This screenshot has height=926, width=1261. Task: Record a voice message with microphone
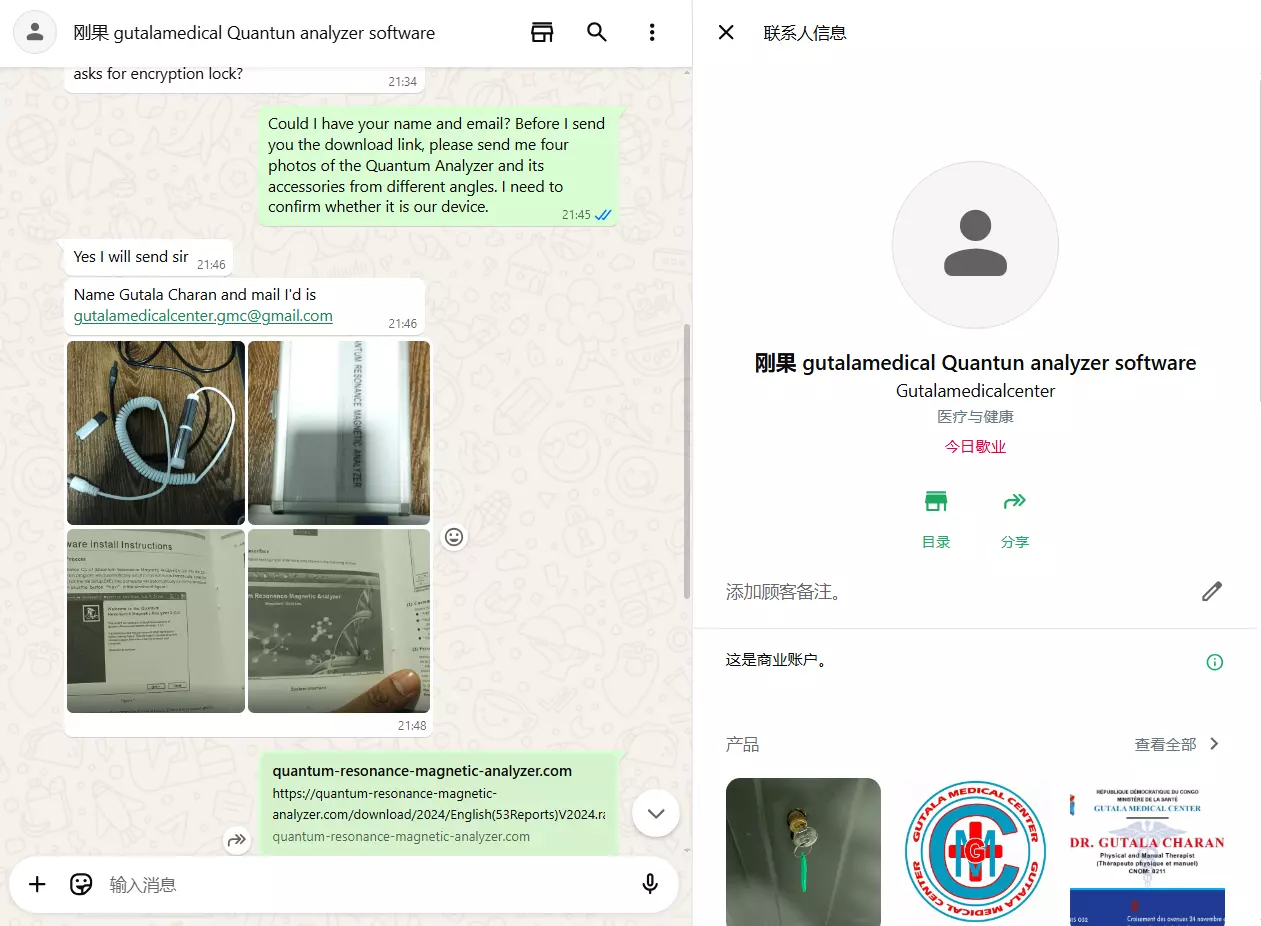coord(650,884)
